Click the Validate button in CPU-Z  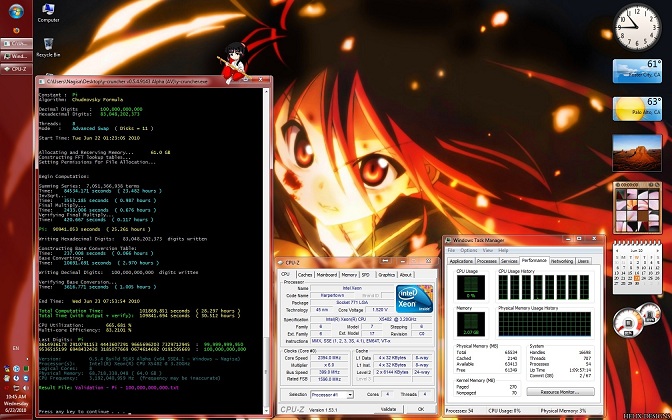(x=389, y=408)
